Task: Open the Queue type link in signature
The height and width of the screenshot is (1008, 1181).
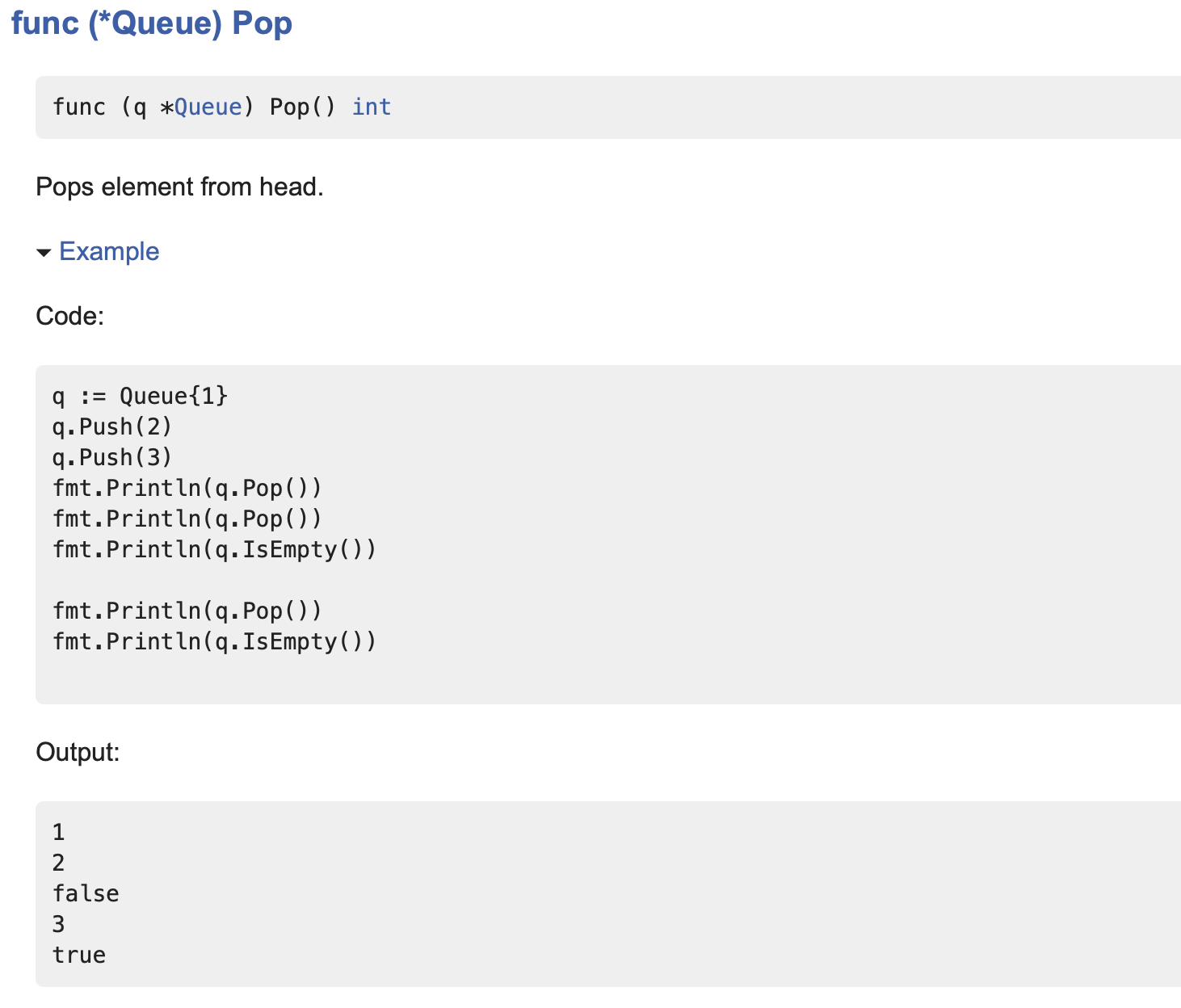Action: (x=208, y=107)
